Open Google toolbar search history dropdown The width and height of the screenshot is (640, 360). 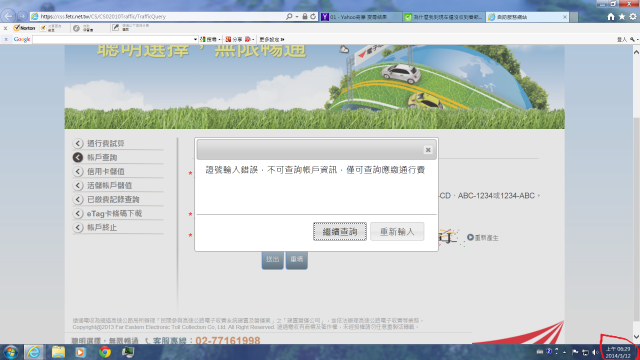195,39
